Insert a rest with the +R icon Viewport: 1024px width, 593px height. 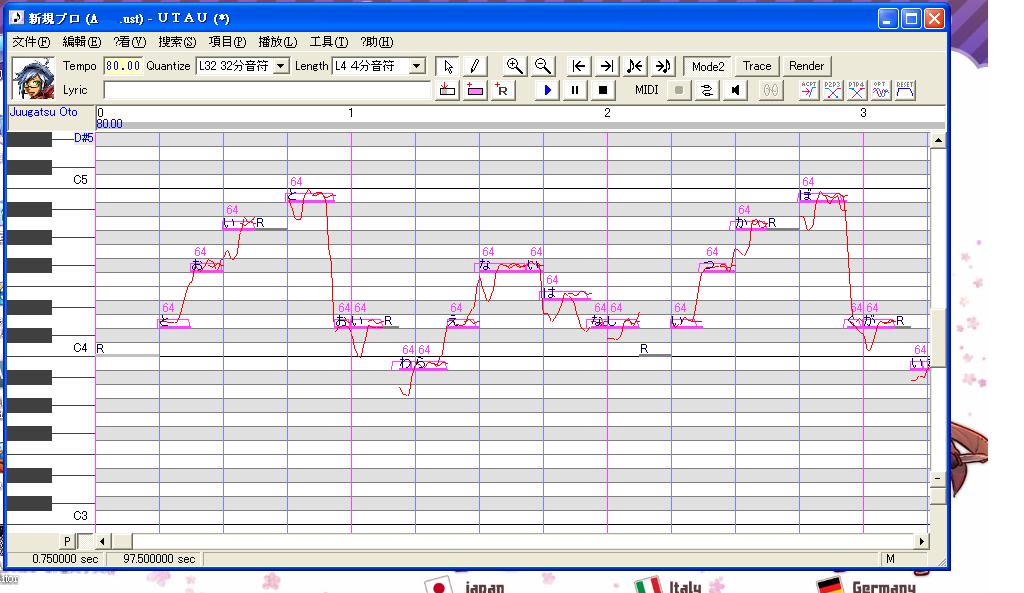(x=502, y=90)
